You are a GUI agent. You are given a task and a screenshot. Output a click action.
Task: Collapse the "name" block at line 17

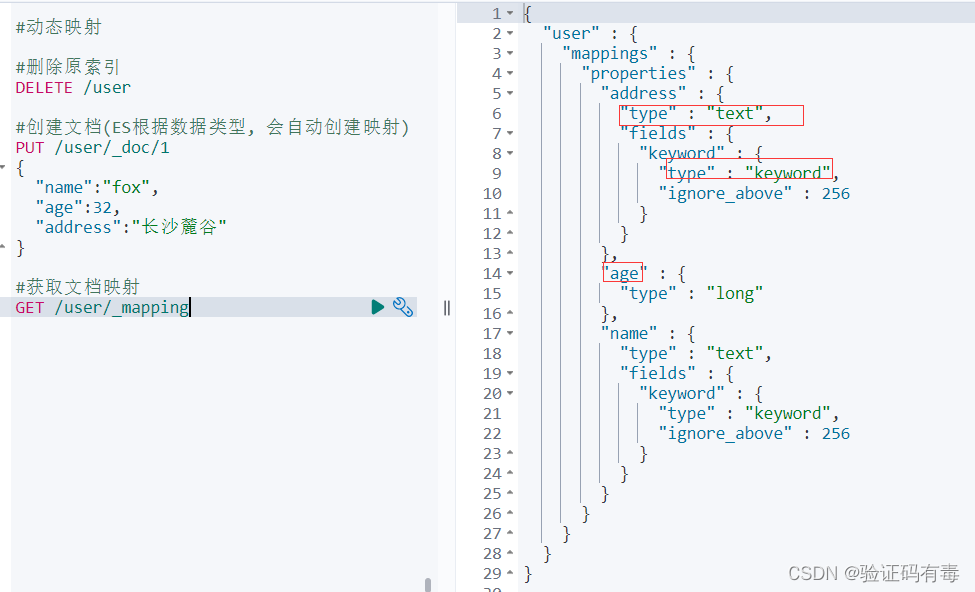(510, 333)
